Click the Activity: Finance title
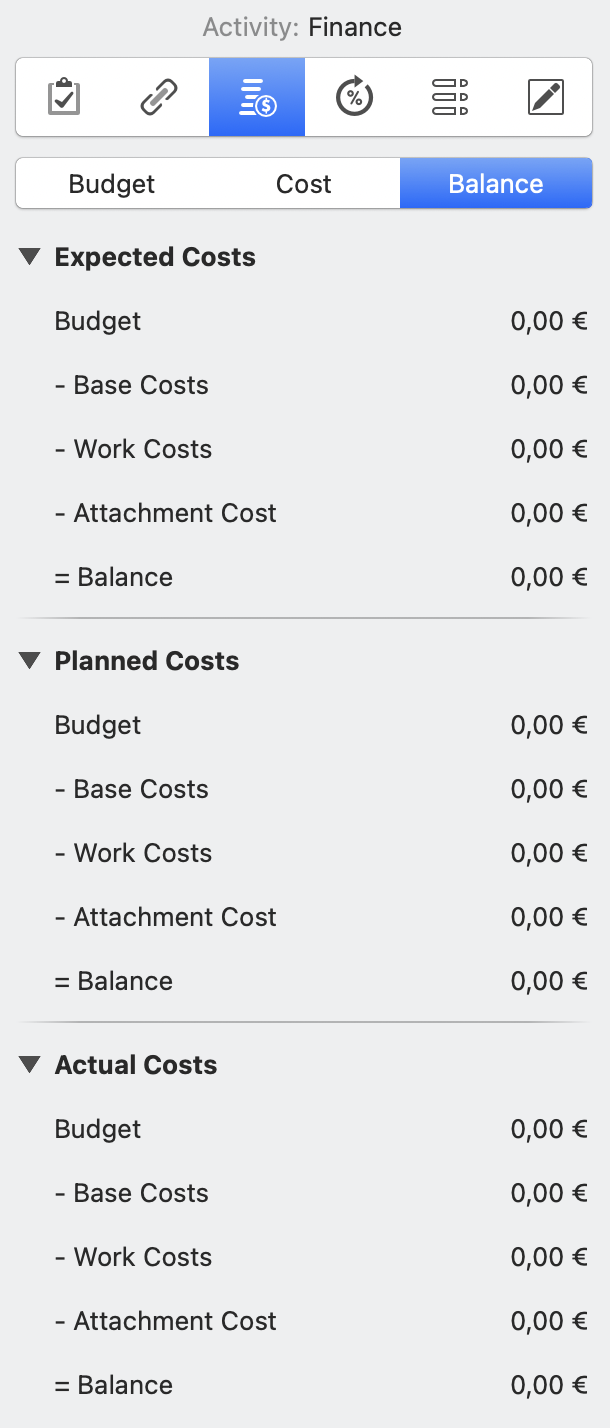This screenshot has height=1428, width=610. click(x=302, y=27)
